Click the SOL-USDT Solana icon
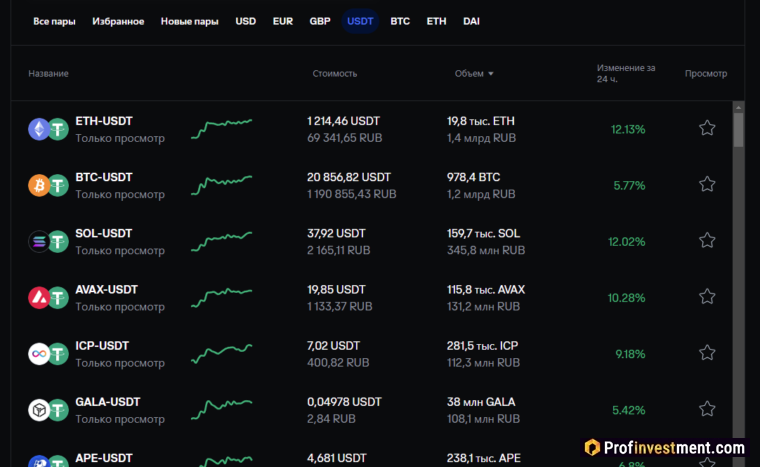 (x=40, y=241)
